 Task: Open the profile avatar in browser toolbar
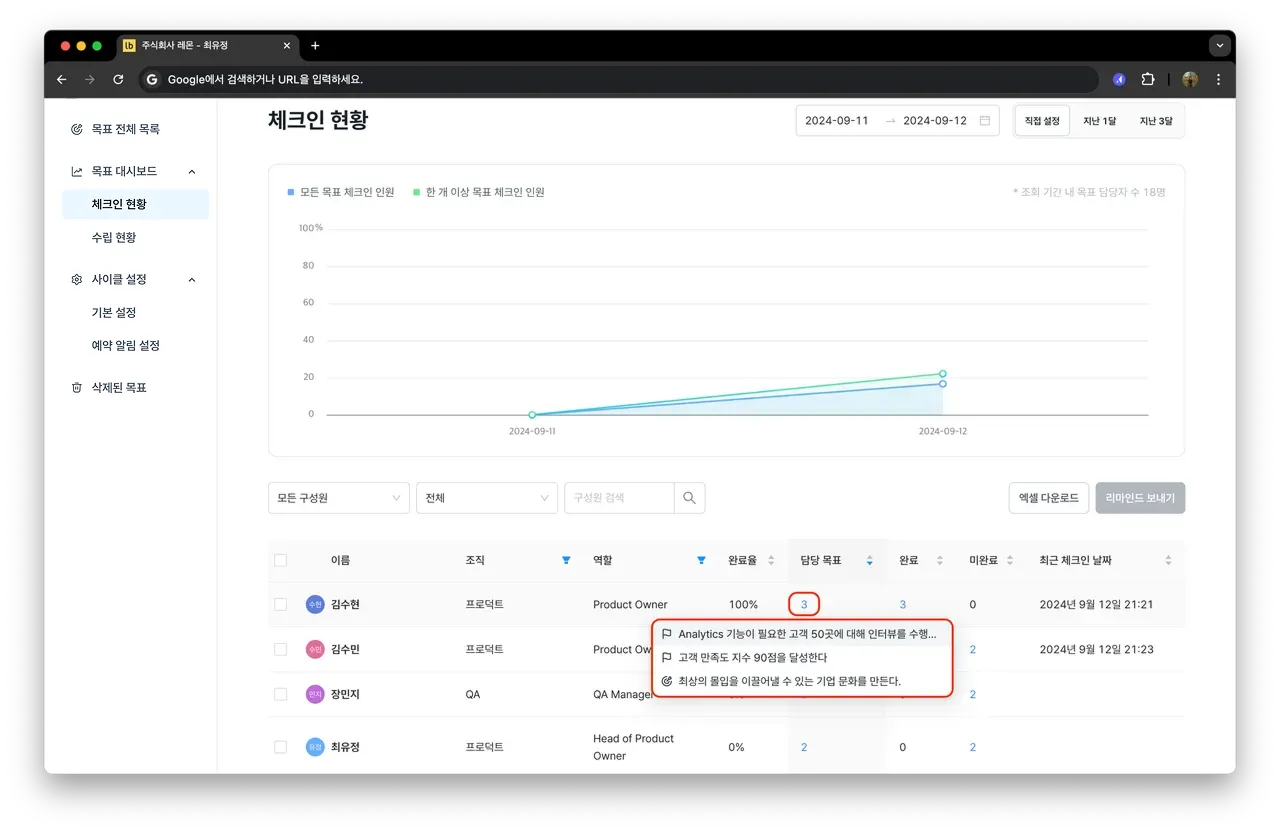[x=1190, y=80]
